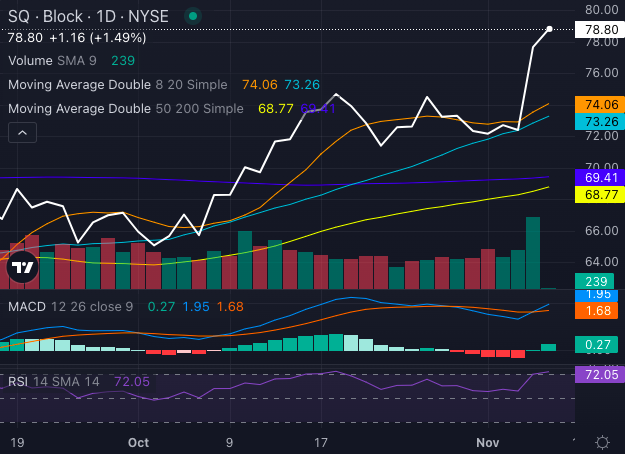Click the purple 69.41 price tag

[x=598, y=177]
